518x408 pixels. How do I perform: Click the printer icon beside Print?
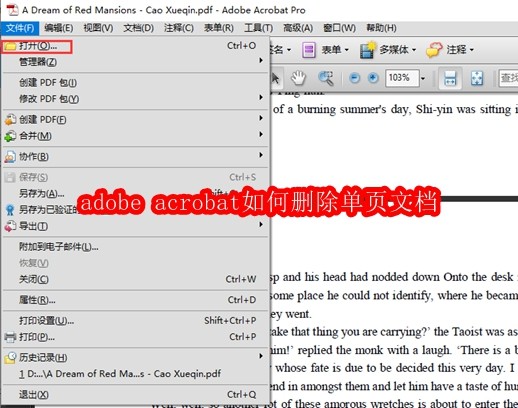(x=10, y=337)
